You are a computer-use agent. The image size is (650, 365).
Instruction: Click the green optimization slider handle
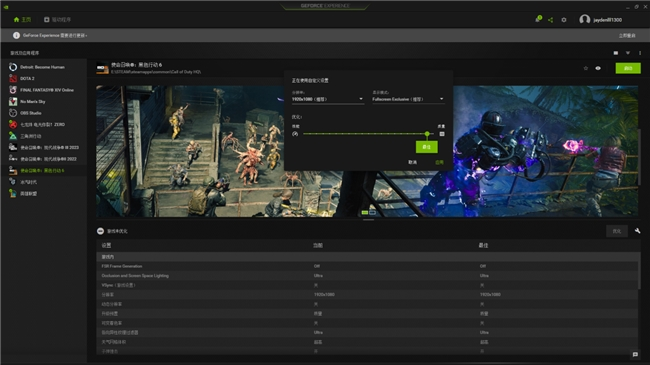tap(427, 134)
